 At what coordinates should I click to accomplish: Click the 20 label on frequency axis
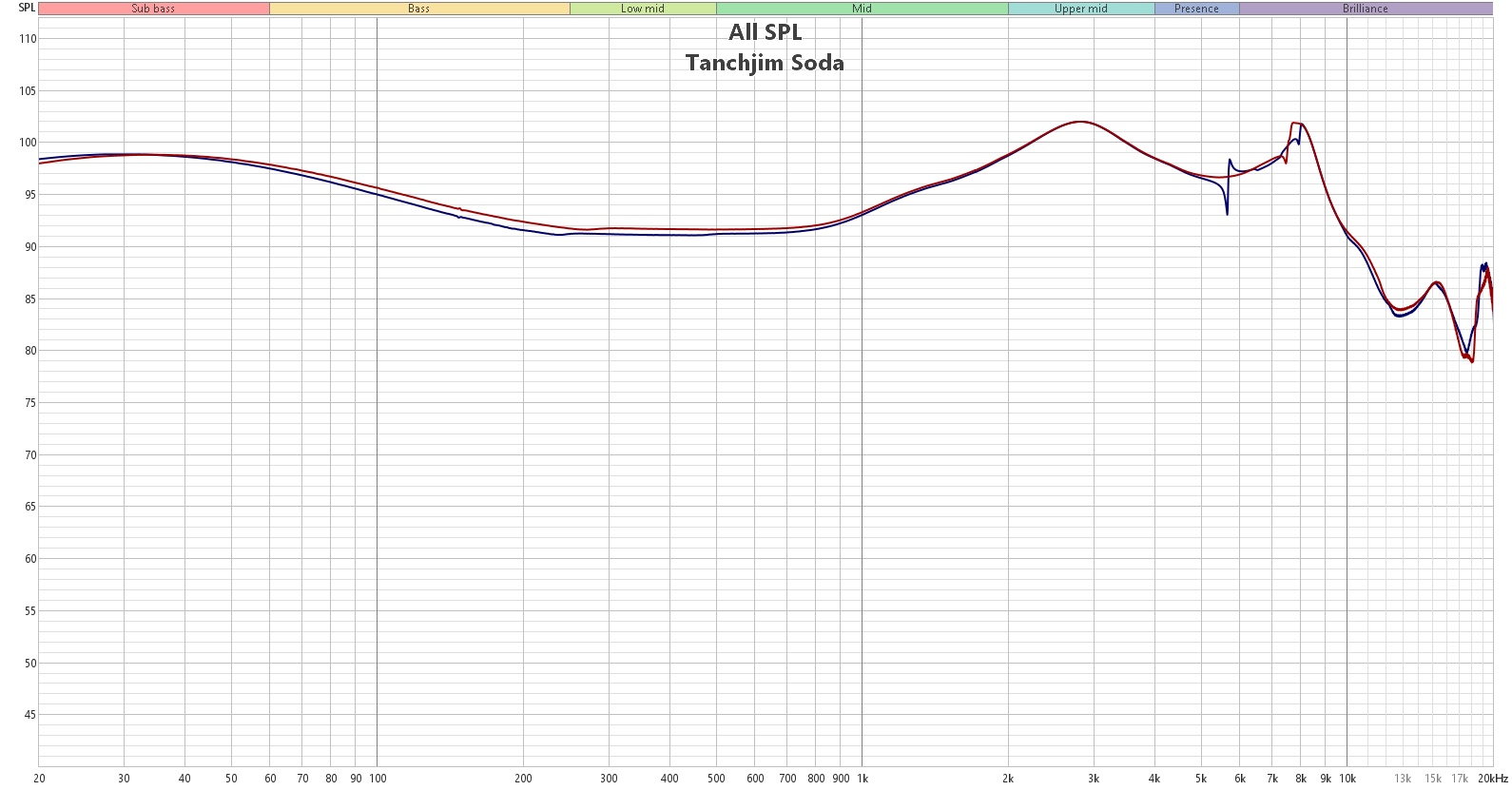click(x=39, y=779)
